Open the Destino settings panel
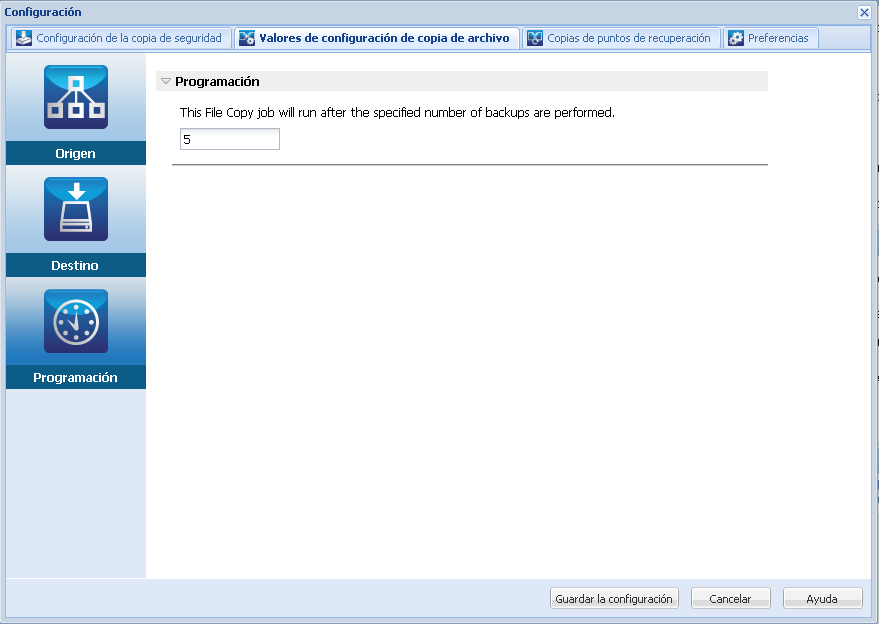The image size is (879, 624). coord(75,265)
